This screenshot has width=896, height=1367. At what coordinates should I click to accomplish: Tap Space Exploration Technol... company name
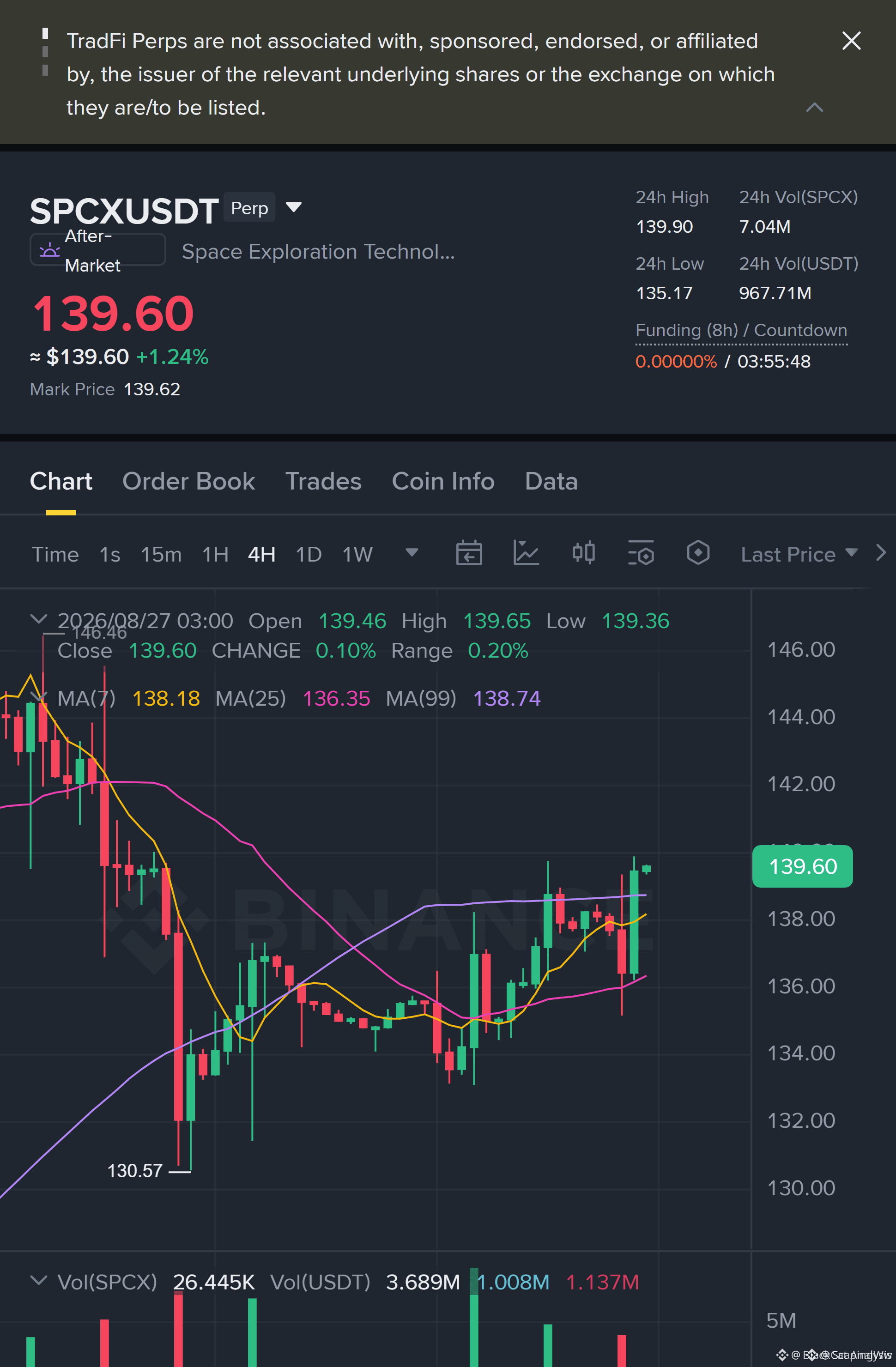pyautogui.click(x=318, y=252)
